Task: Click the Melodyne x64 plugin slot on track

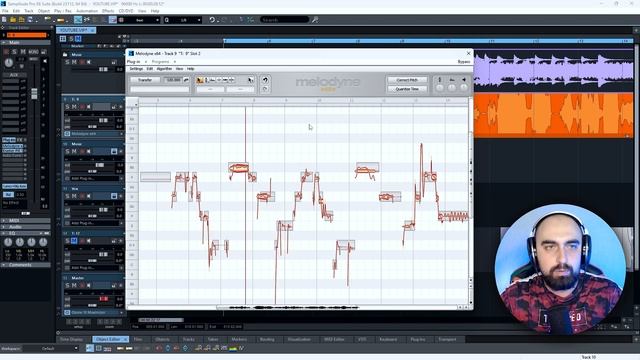Action: [93, 133]
